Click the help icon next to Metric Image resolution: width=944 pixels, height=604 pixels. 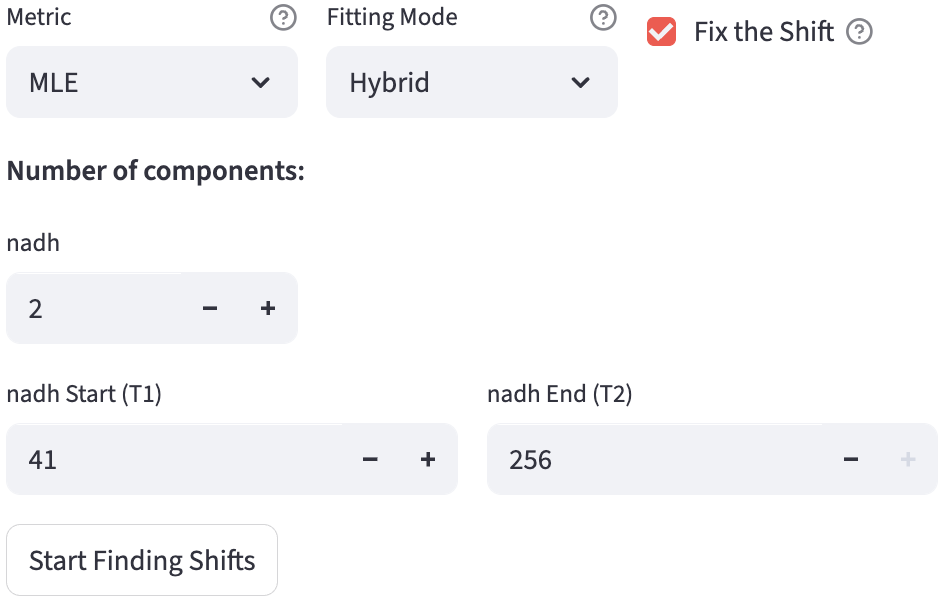(284, 18)
